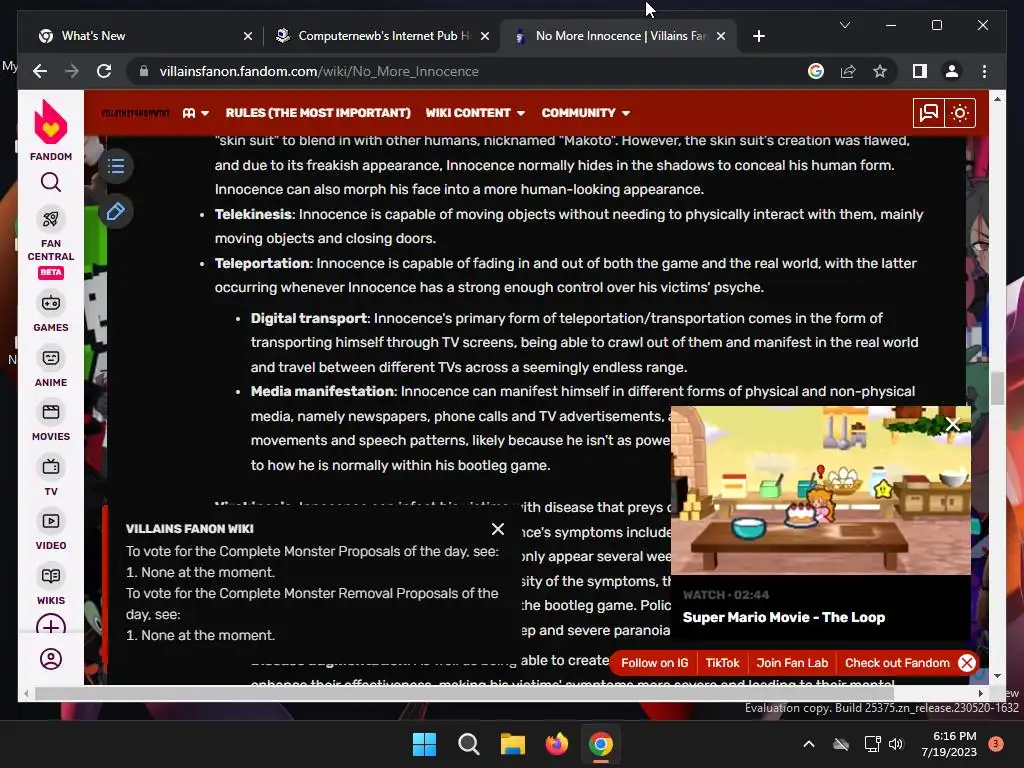Open the user account avatar icon

pyautogui.click(x=51, y=658)
